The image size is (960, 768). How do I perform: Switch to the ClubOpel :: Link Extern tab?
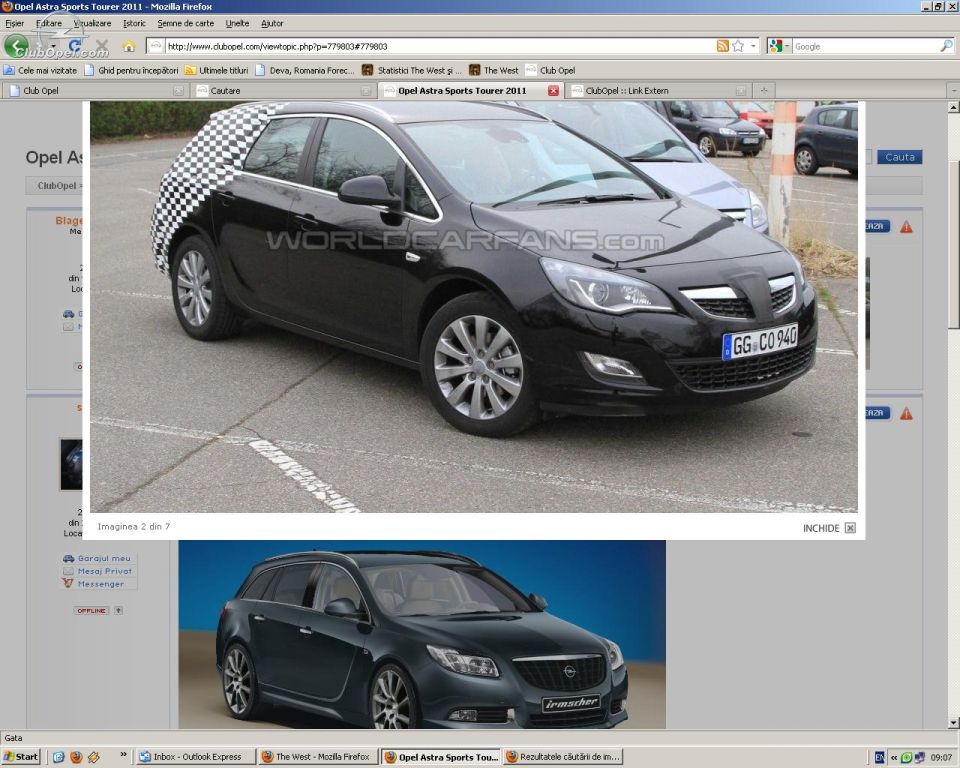coord(658,91)
